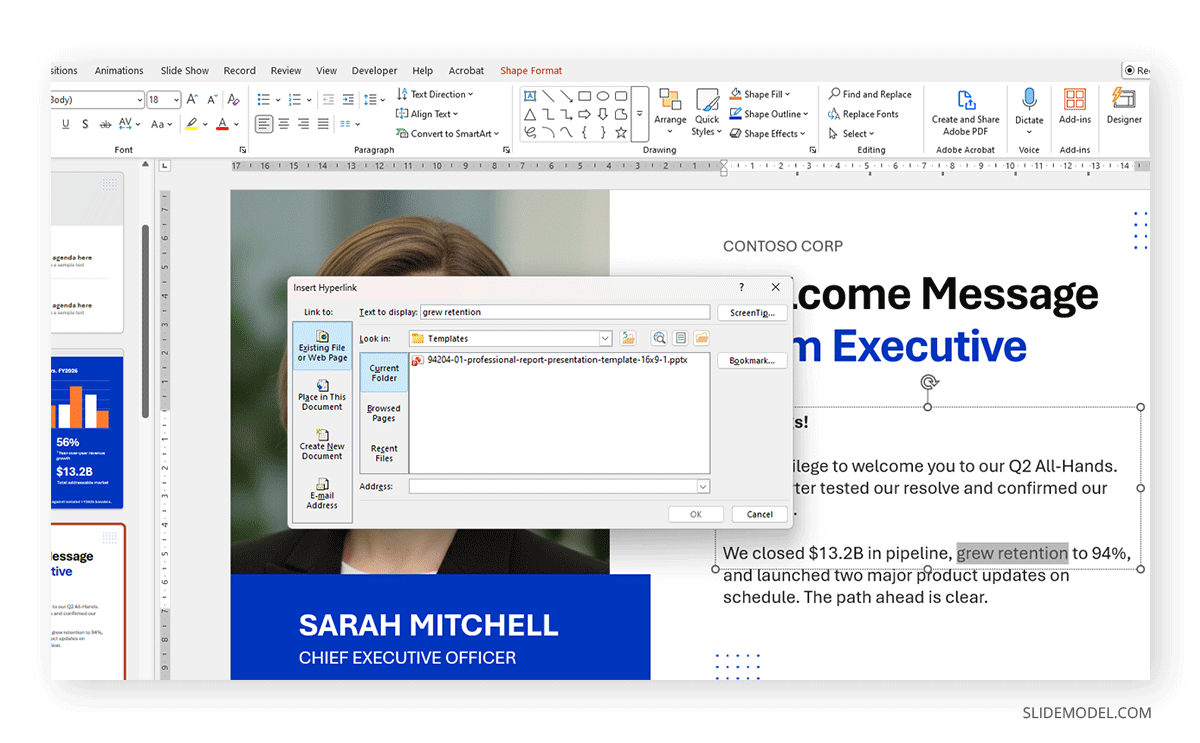Align paragraph text to the right

[304, 124]
